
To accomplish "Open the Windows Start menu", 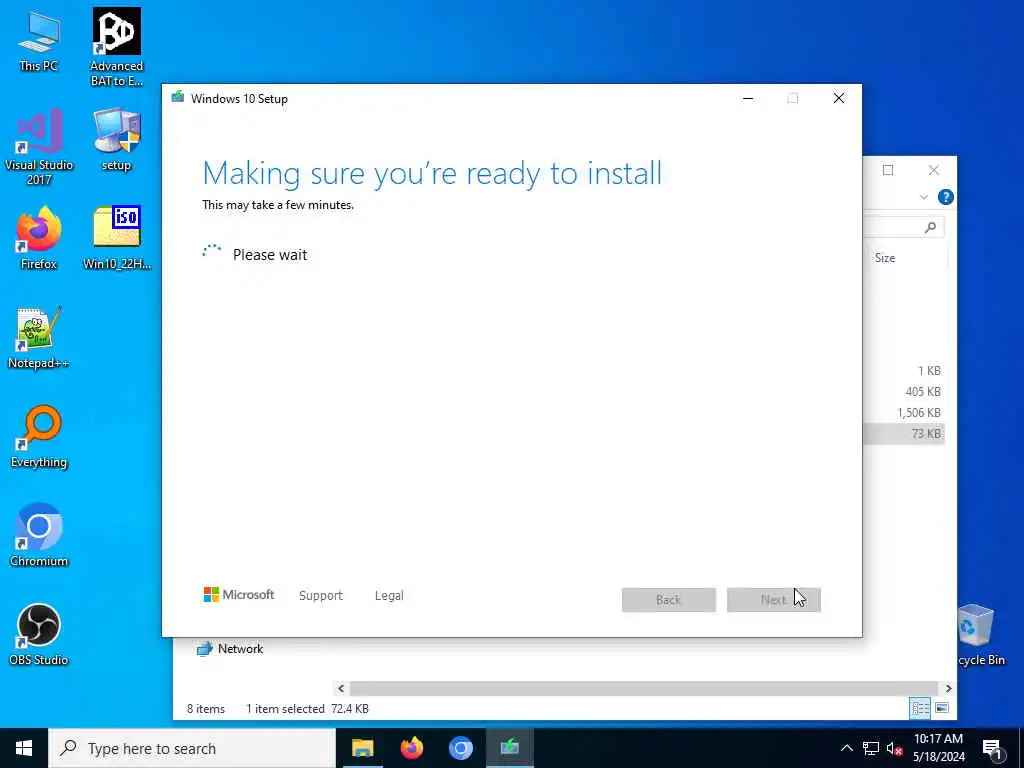I will (x=24, y=748).
